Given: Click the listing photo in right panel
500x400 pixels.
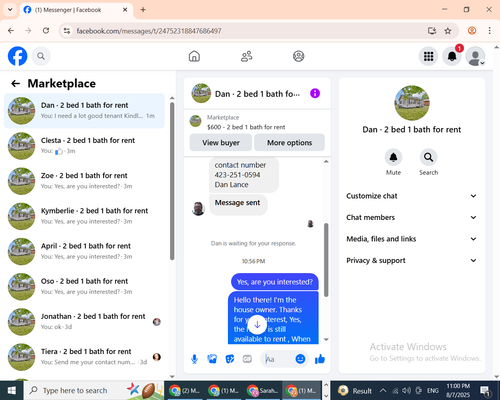Looking at the screenshot, I should pyautogui.click(x=412, y=103).
